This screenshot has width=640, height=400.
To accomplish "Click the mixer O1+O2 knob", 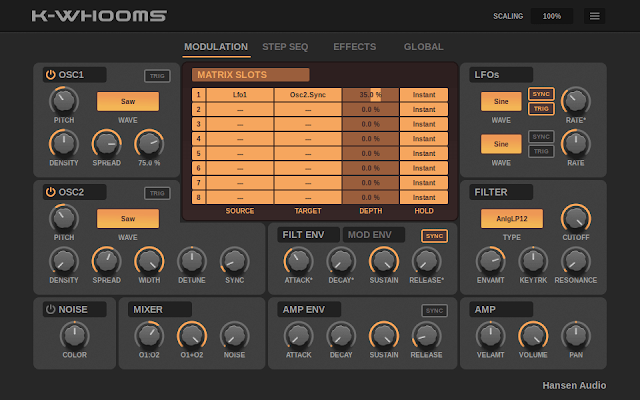I will click(192, 336).
